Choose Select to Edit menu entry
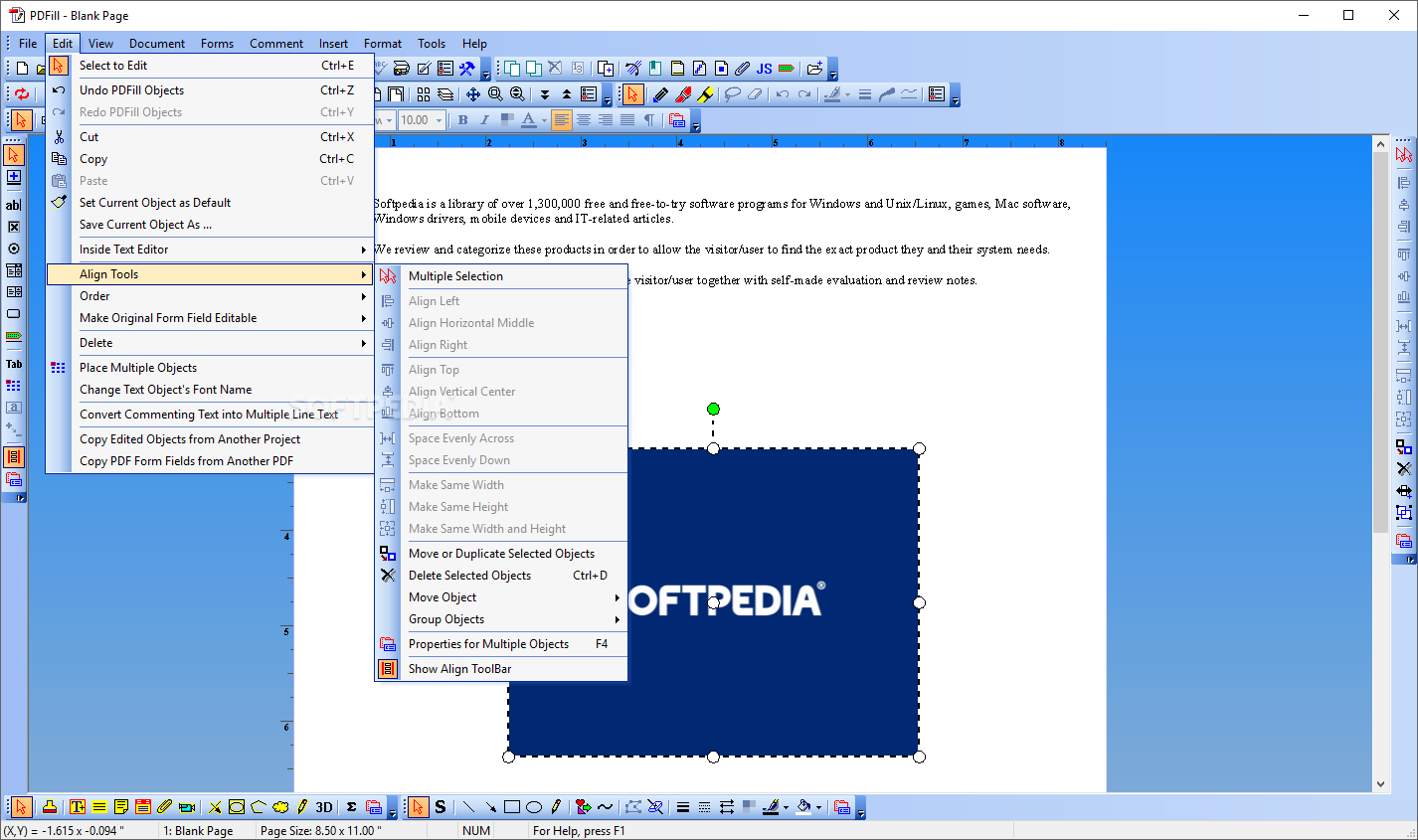Viewport: 1418px width, 840px height. (209, 66)
